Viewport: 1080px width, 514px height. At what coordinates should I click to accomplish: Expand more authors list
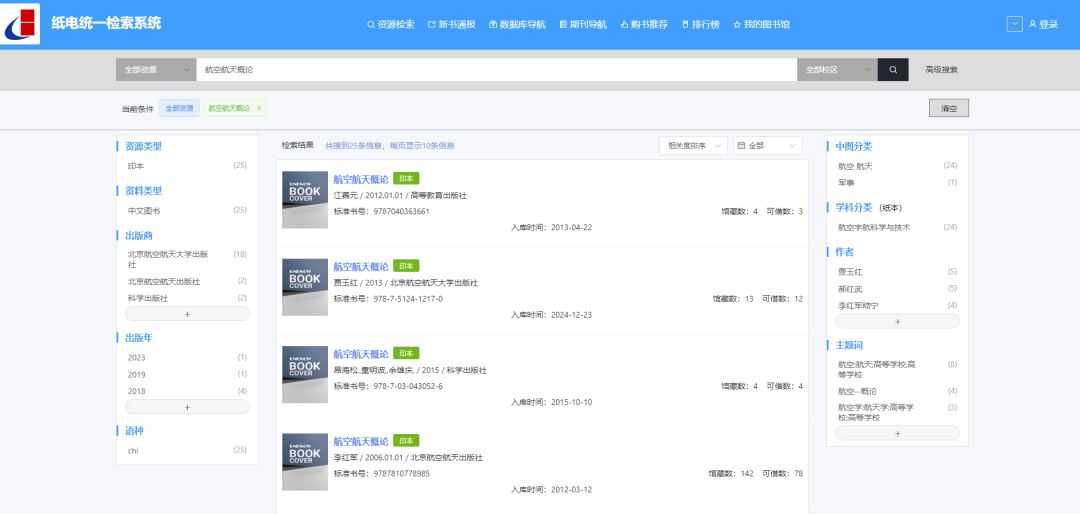pyautogui.click(x=896, y=321)
